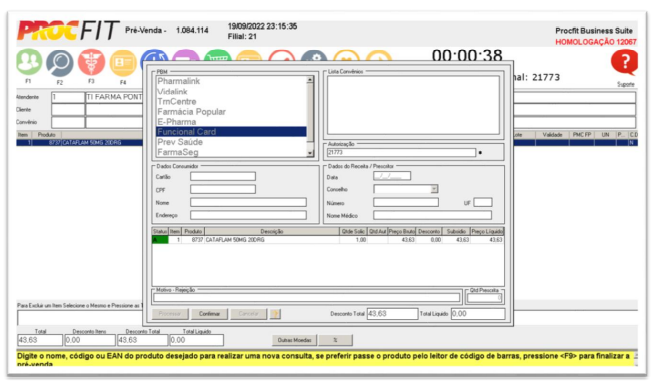Viewport: 654px width, 385px height.
Task: Click the red Suporte help icon
Action: 624,63
